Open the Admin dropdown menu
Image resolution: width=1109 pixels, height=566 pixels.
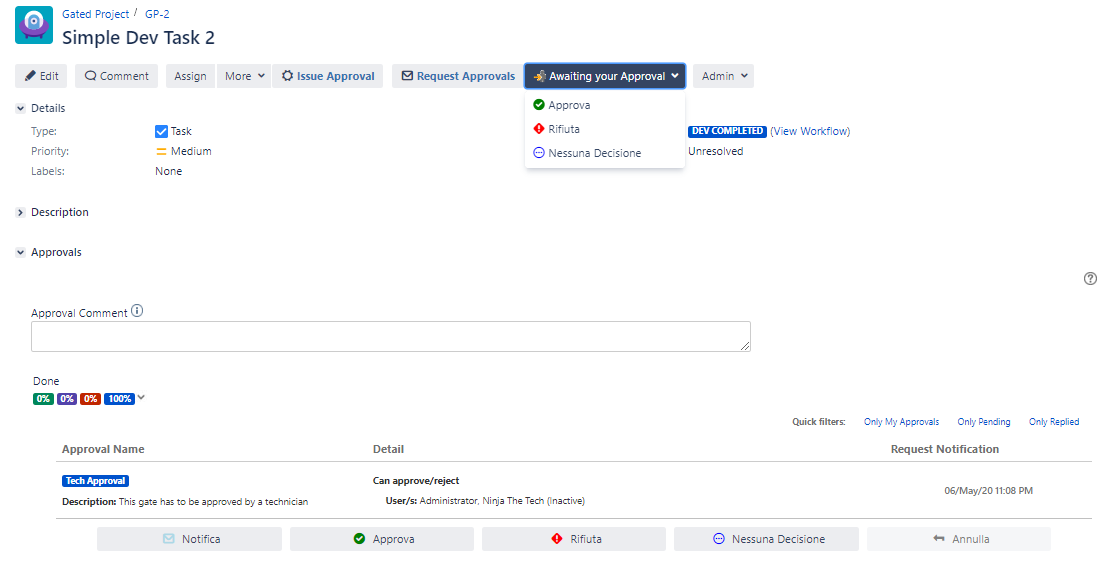[x=723, y=76]
